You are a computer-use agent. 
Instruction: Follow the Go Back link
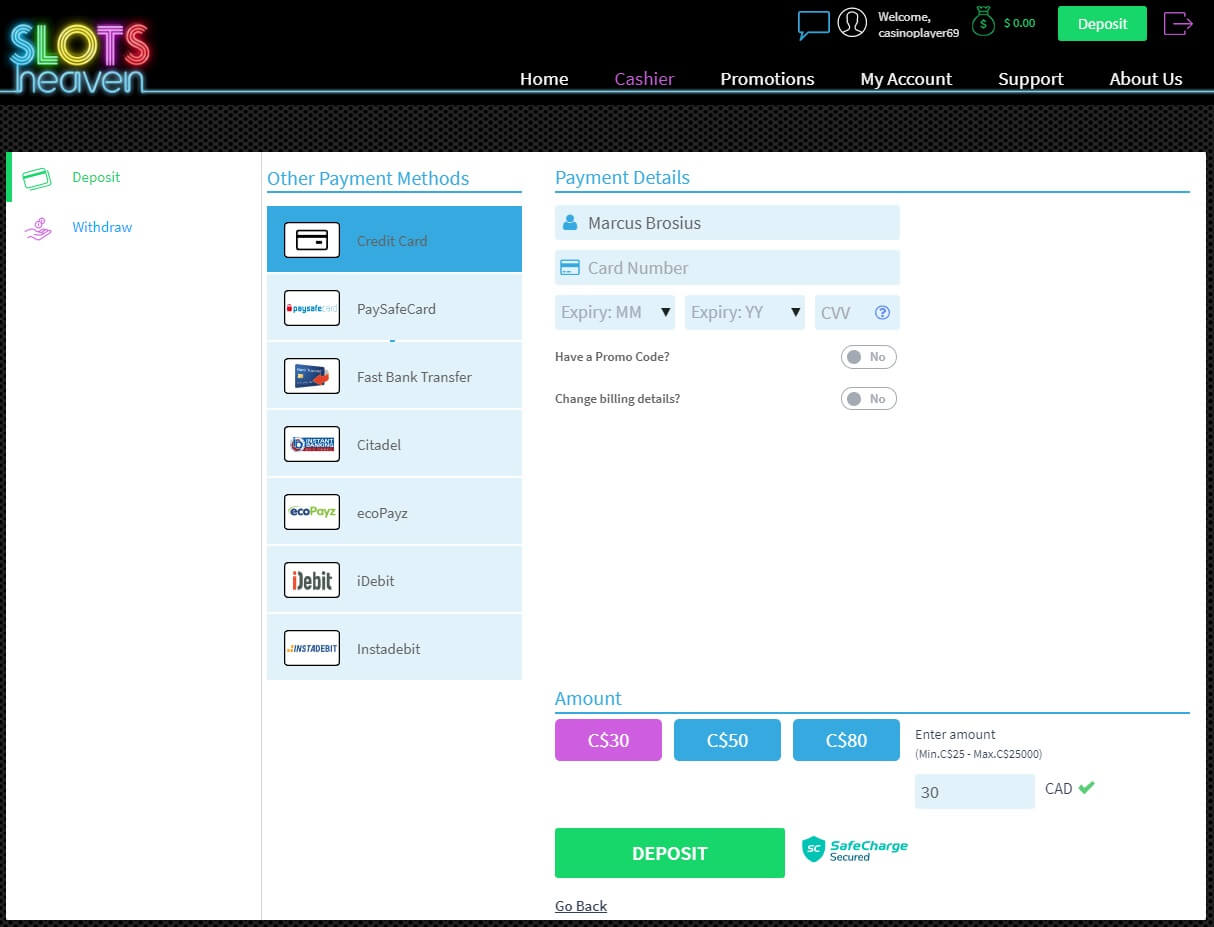[x=581, y=906]
